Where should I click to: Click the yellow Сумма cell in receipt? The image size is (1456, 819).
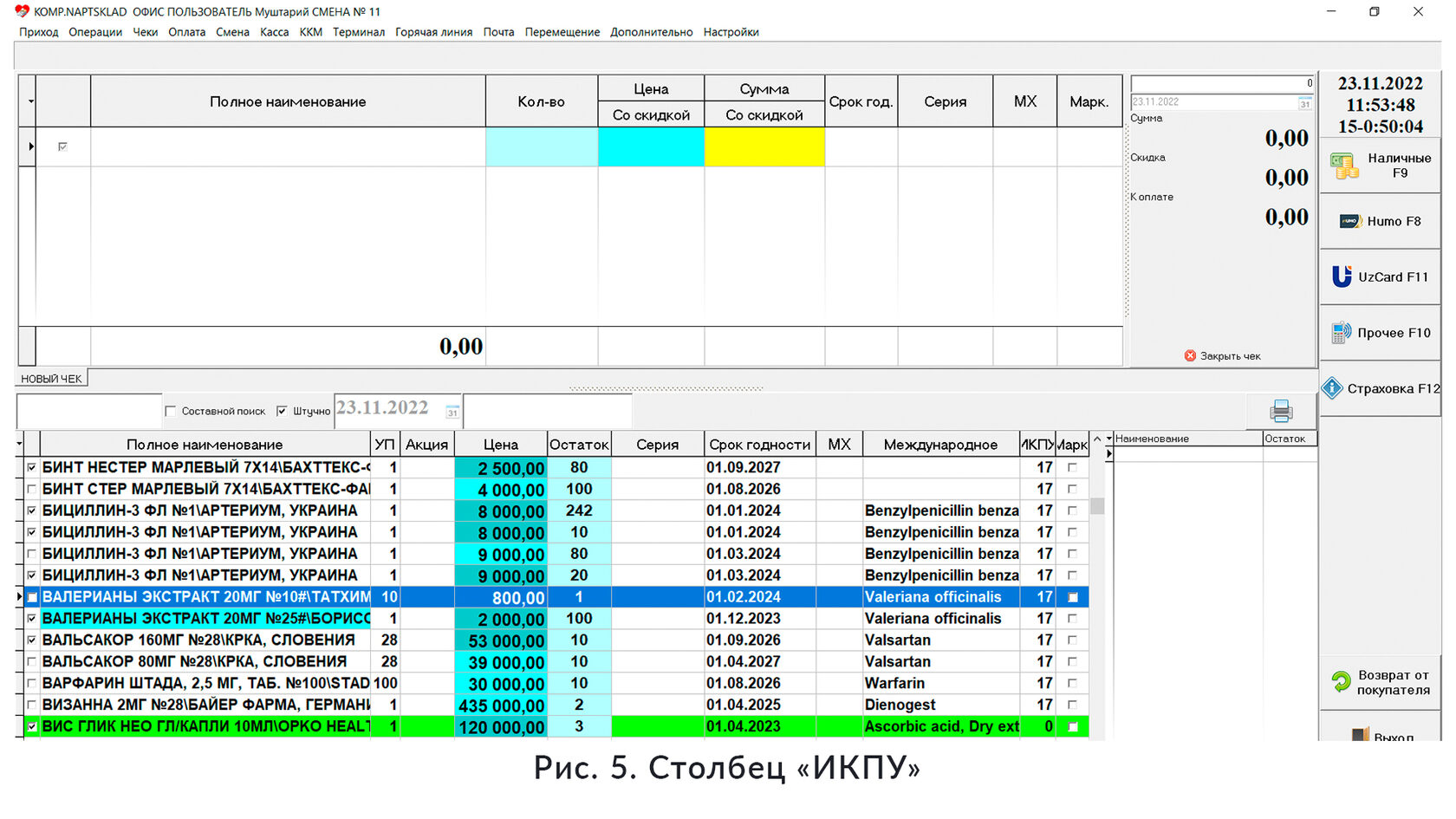[764, 146]
